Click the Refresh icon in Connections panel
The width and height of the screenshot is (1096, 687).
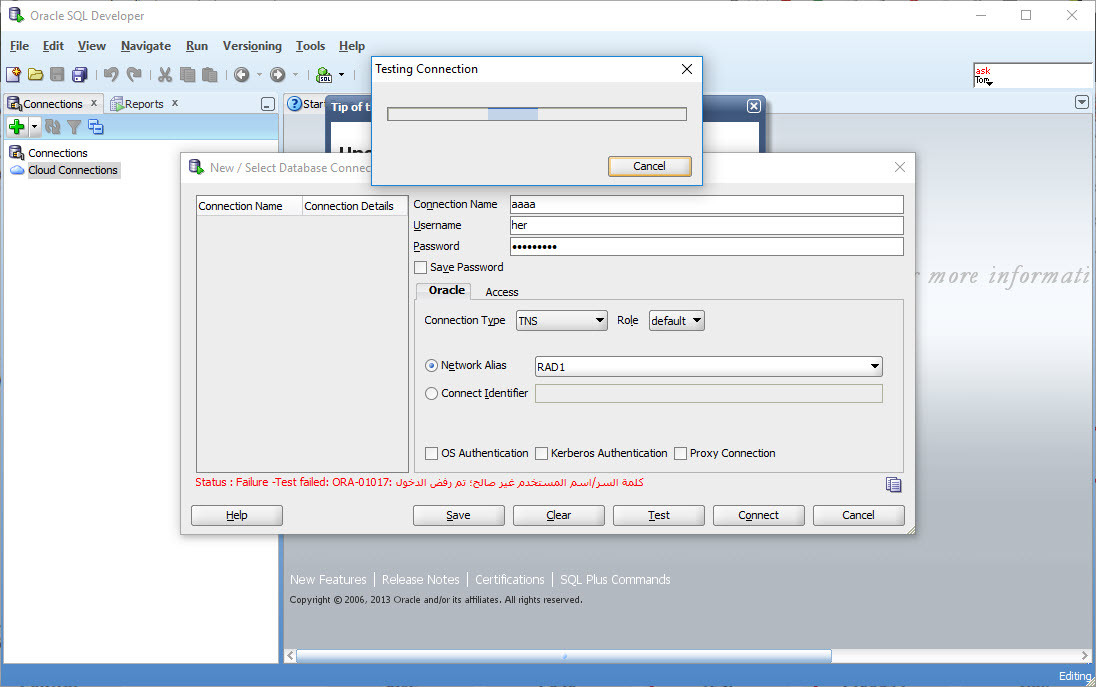[53, 127]
